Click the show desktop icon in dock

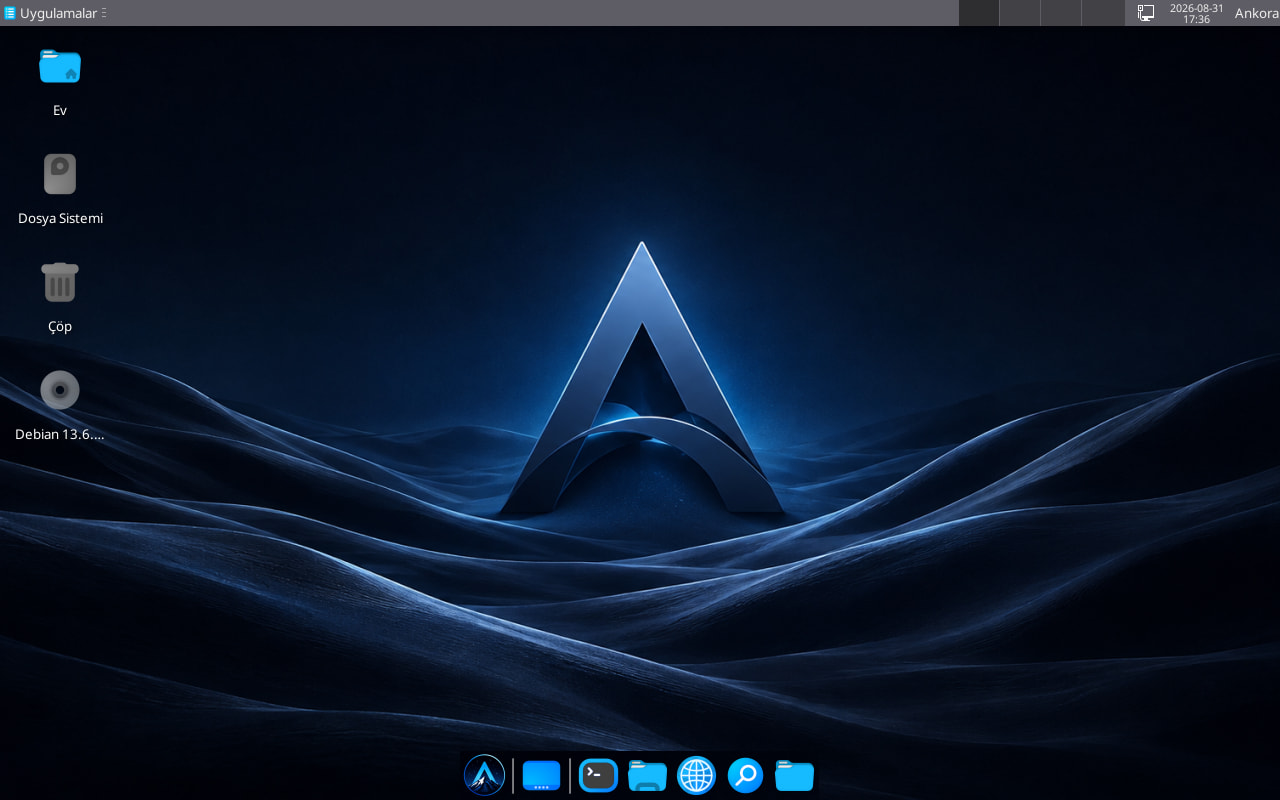click(541, 775)
